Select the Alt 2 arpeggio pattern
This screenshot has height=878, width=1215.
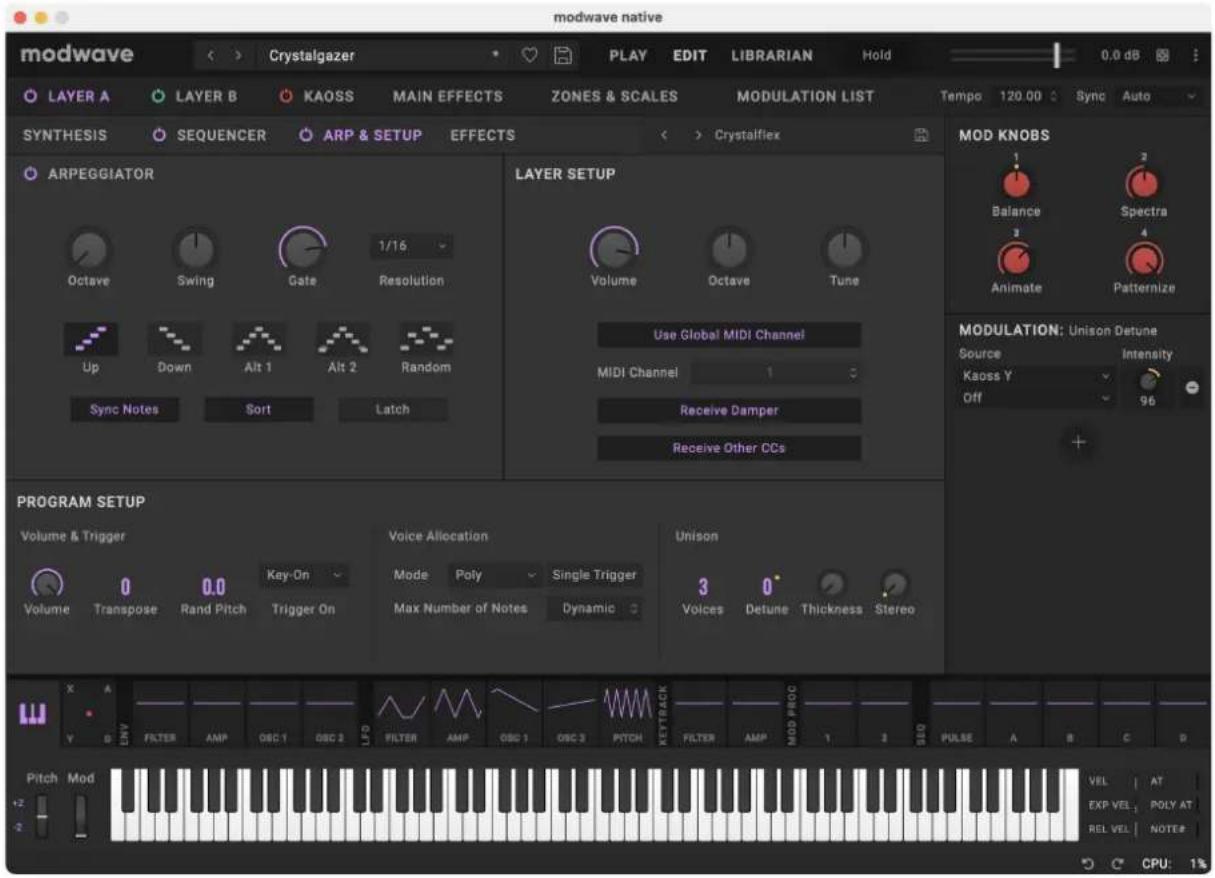(342, 339)
